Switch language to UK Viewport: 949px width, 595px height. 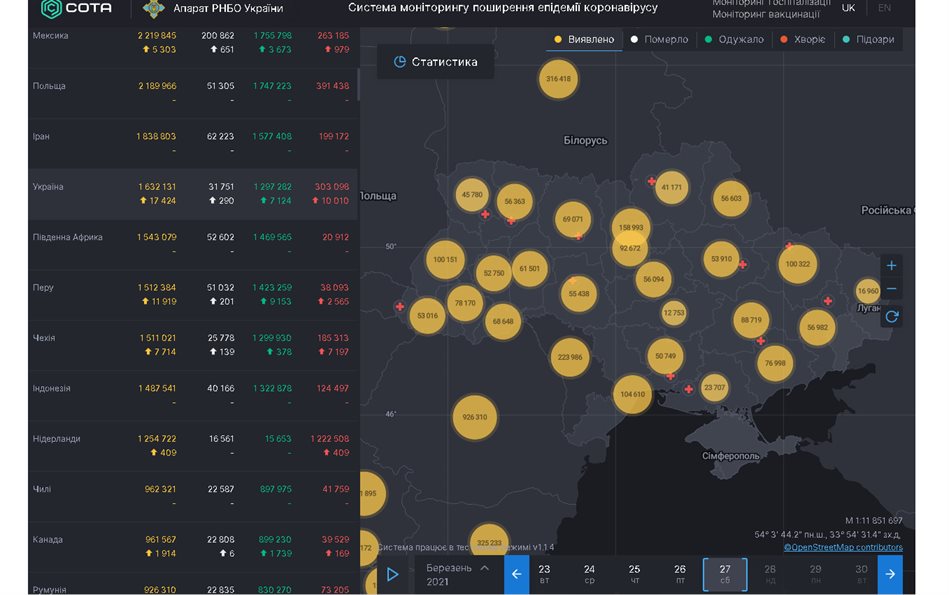[848, 8]
